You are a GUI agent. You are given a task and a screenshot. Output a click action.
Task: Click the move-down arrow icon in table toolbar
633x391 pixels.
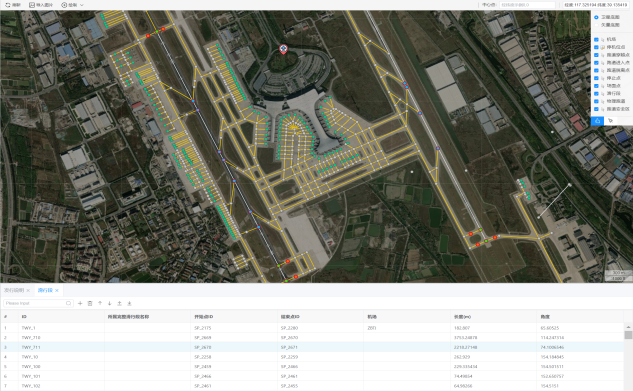[x=109, y=303]
